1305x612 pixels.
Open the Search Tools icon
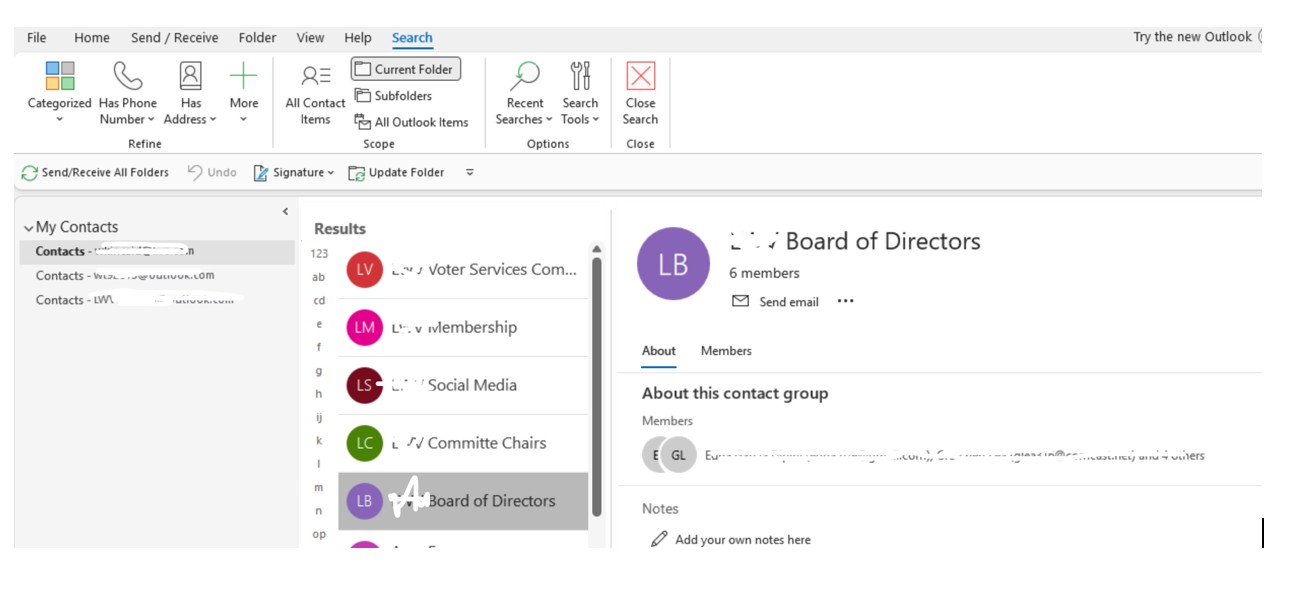[580, 76]
